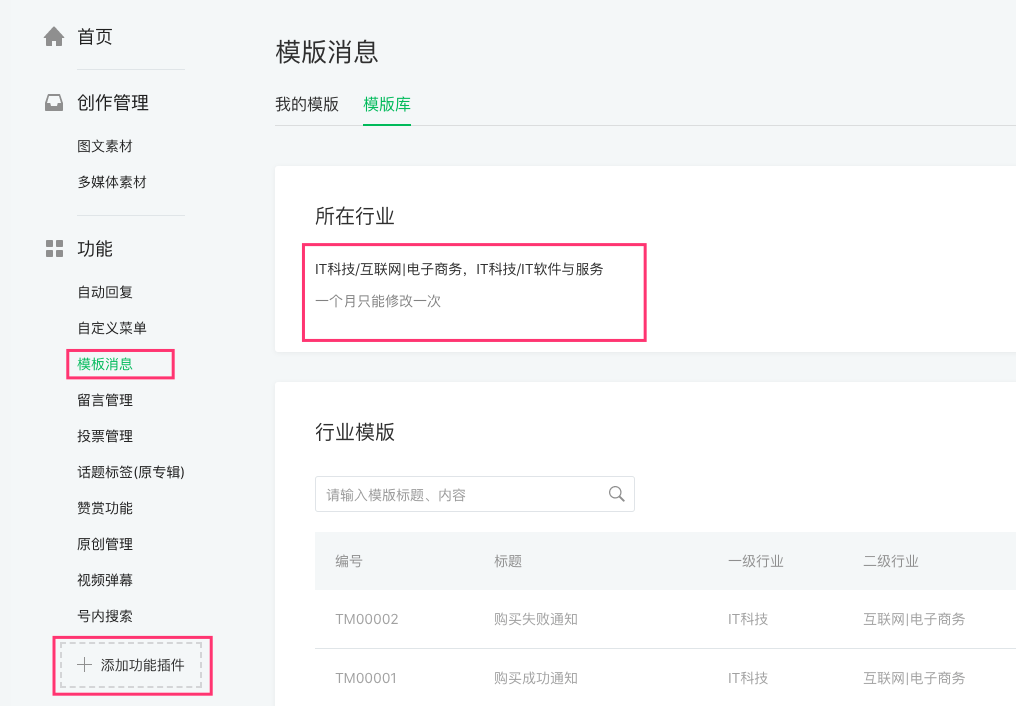This screenshot has width=1016, height=706.
Task: Click the grid icon beside 功能
Action: click(54, 249)
